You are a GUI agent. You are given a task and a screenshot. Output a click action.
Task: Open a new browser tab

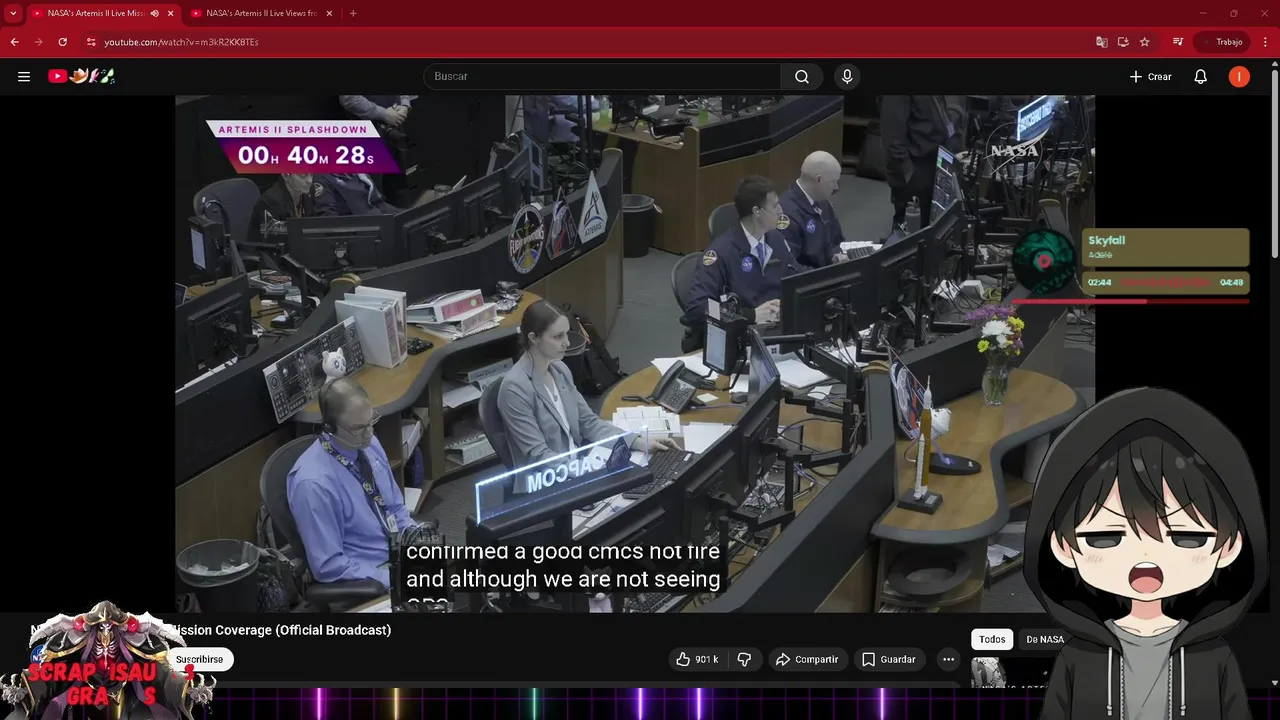[353, 13]
